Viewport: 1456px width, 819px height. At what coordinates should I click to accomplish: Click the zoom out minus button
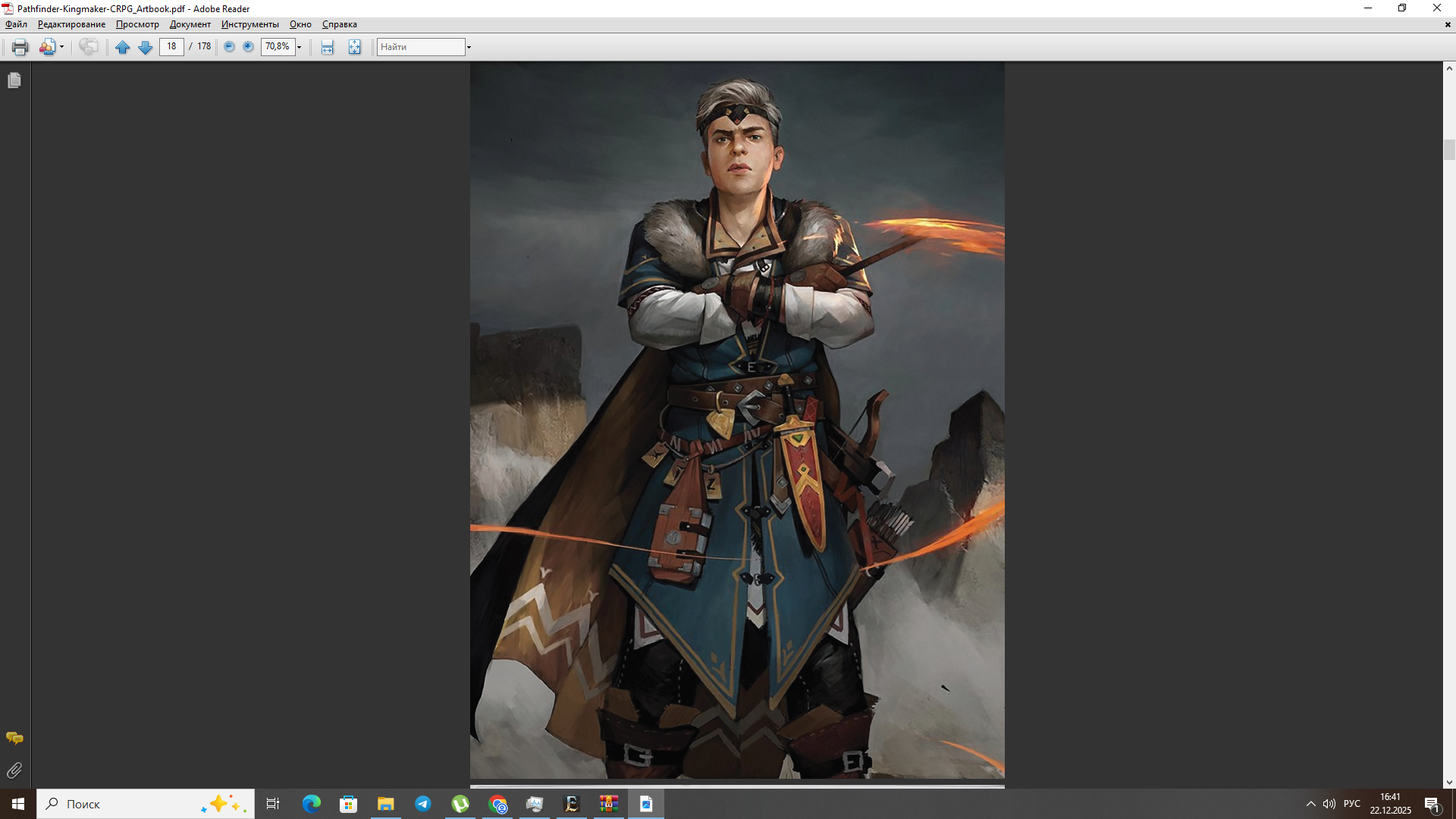229,47
